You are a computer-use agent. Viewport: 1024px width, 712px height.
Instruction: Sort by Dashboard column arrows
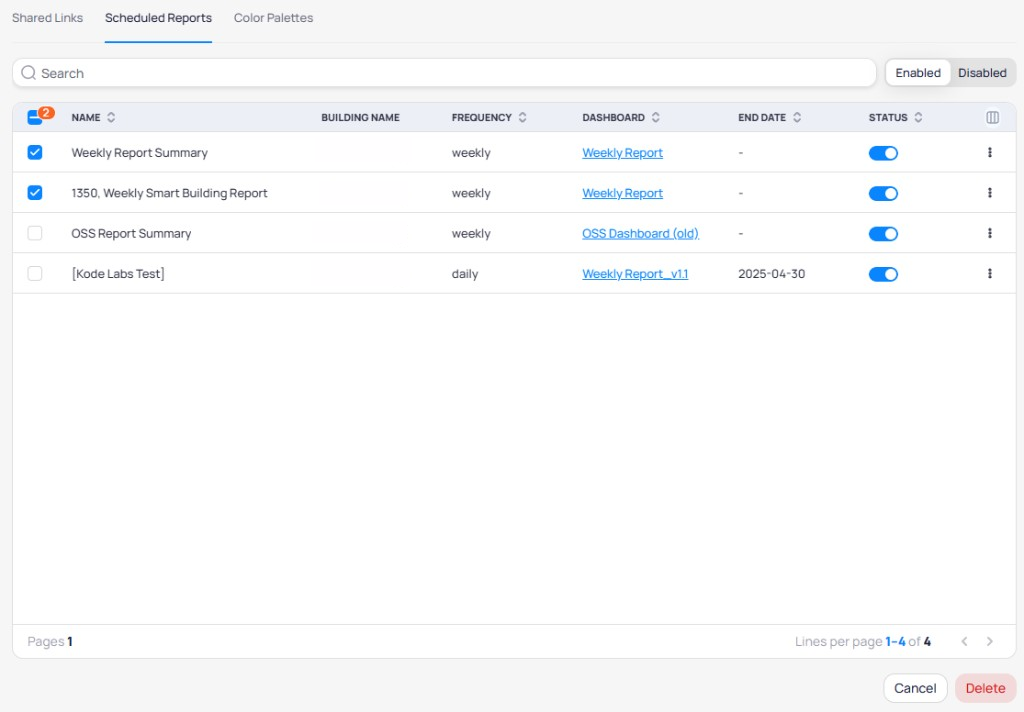656,118
